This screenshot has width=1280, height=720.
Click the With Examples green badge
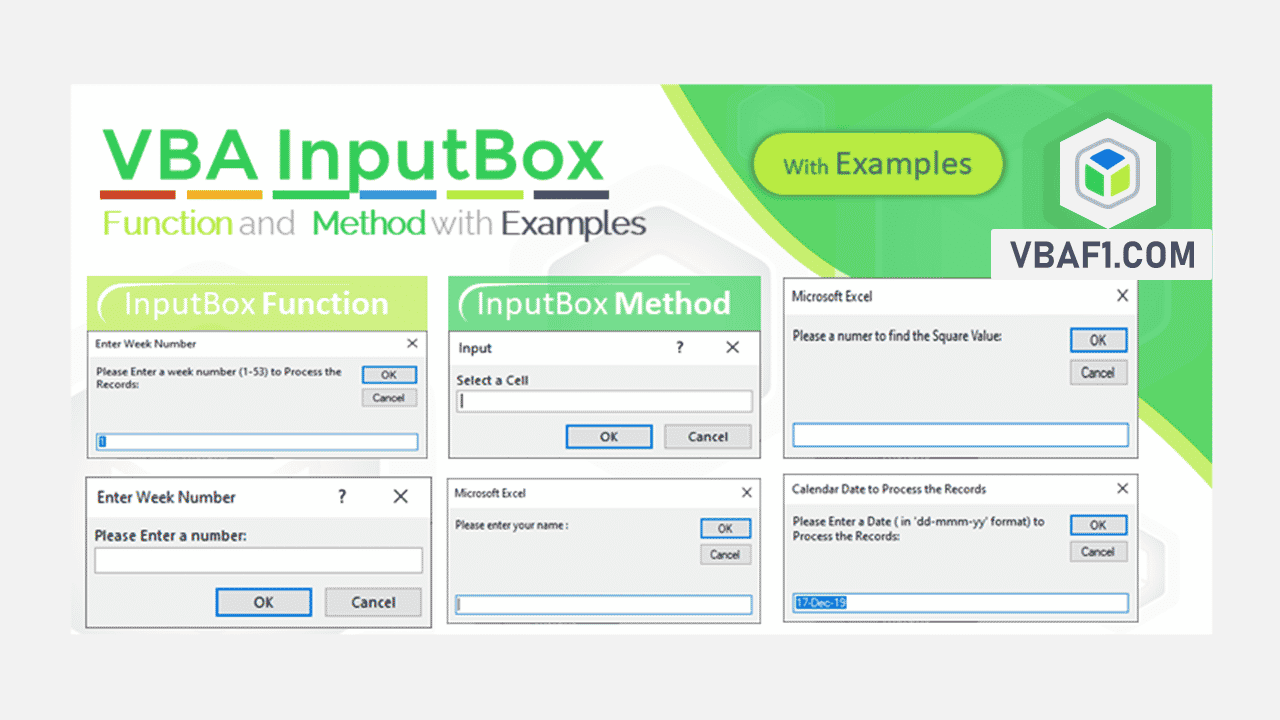click(878, 164)
